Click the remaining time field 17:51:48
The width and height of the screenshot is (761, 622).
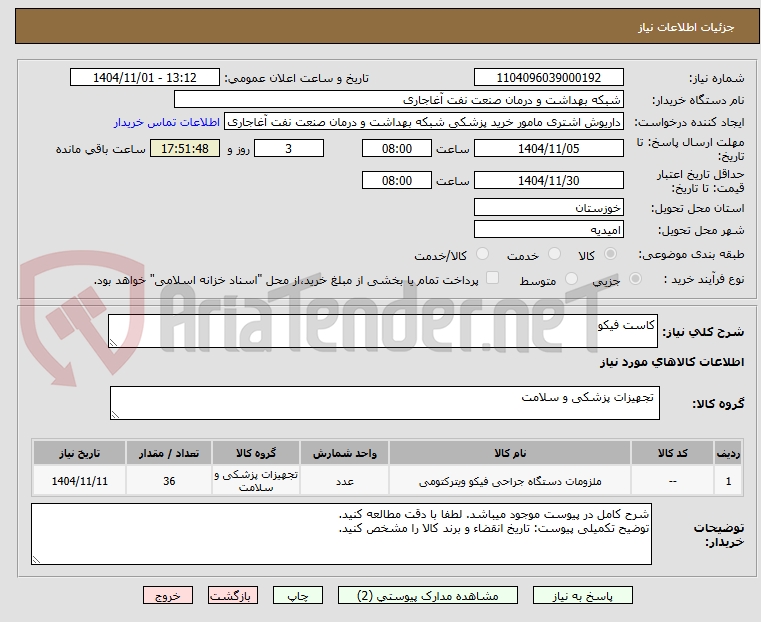point(185,148)
